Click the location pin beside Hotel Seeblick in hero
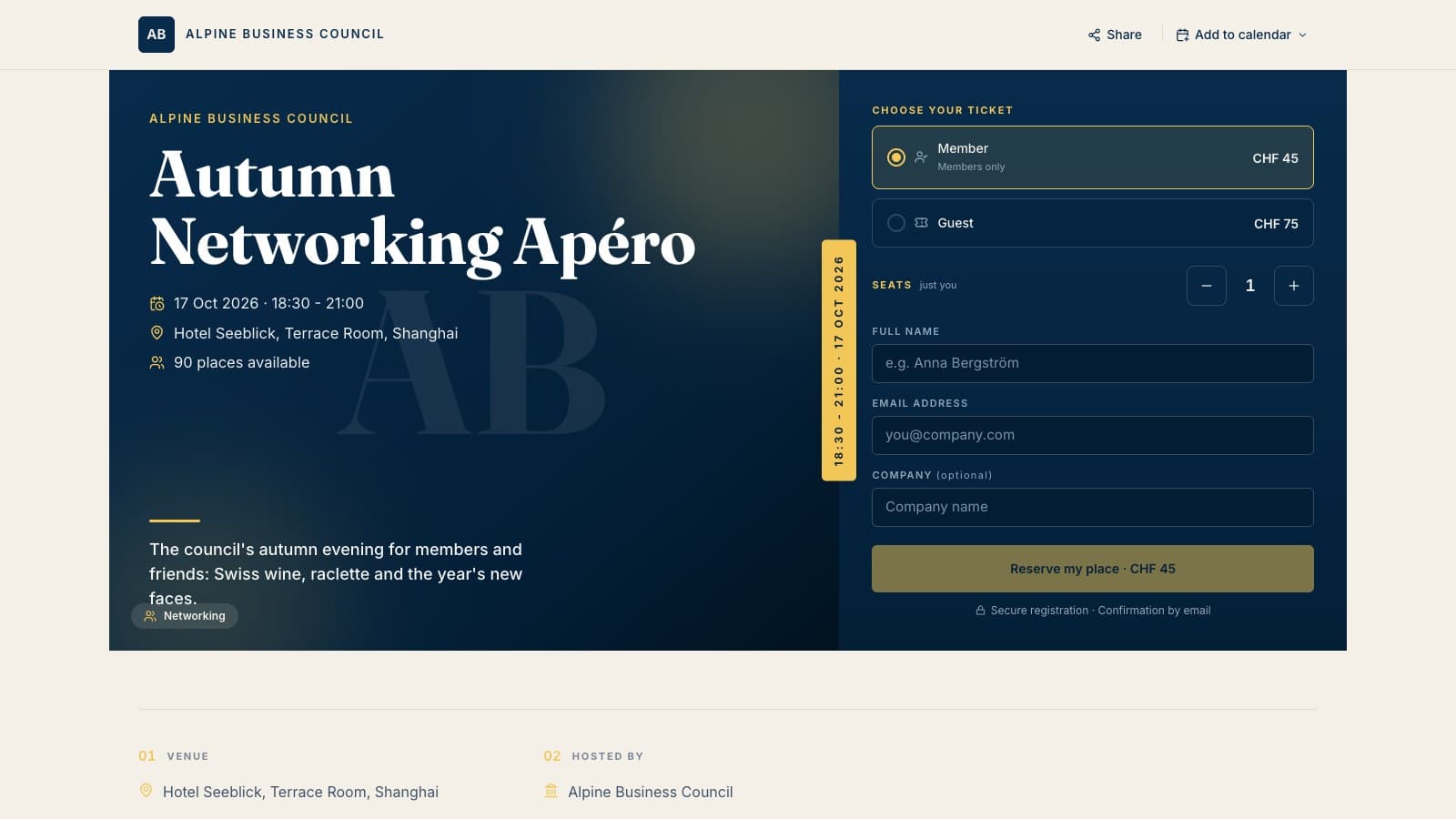Image resolution: width=1456 pixels, height=819 pixels. pyautogui.click(x=157, y=333)
